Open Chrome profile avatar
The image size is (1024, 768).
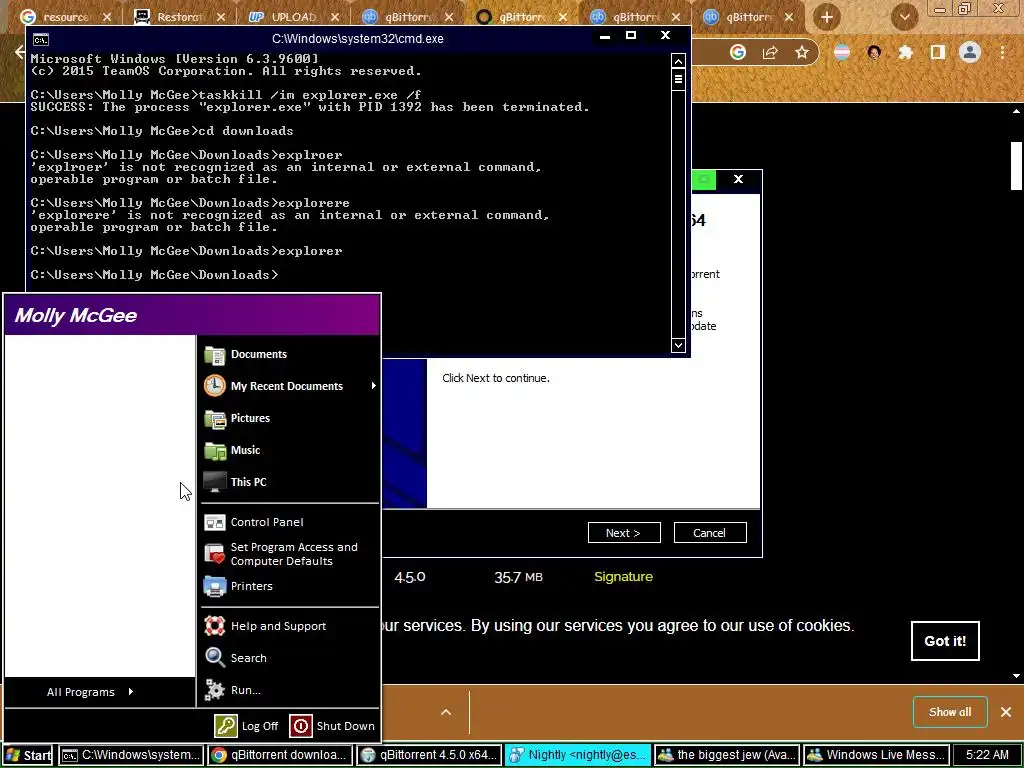(970, 52)
